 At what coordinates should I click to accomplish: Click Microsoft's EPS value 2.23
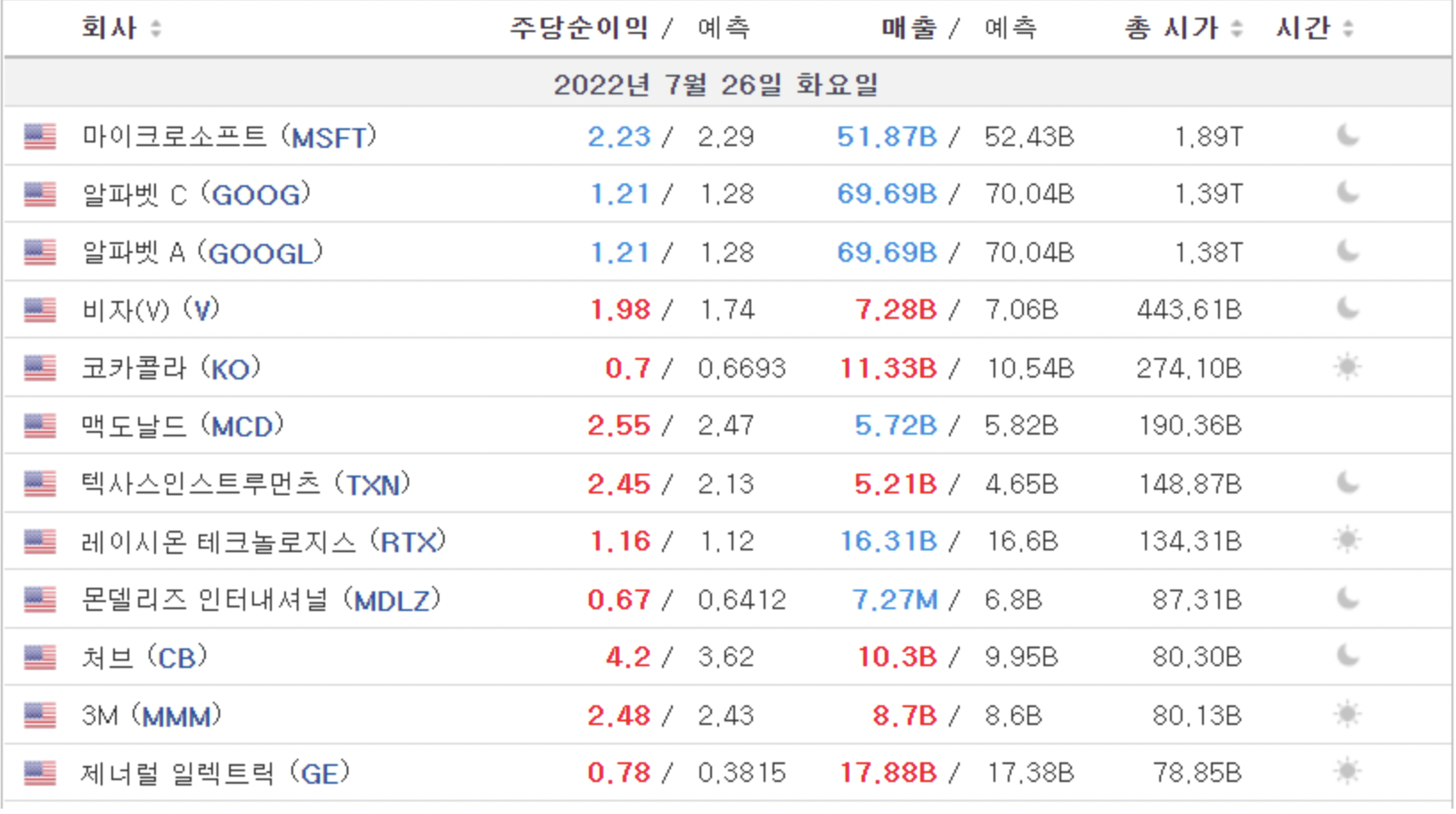[x=619, y=137]
